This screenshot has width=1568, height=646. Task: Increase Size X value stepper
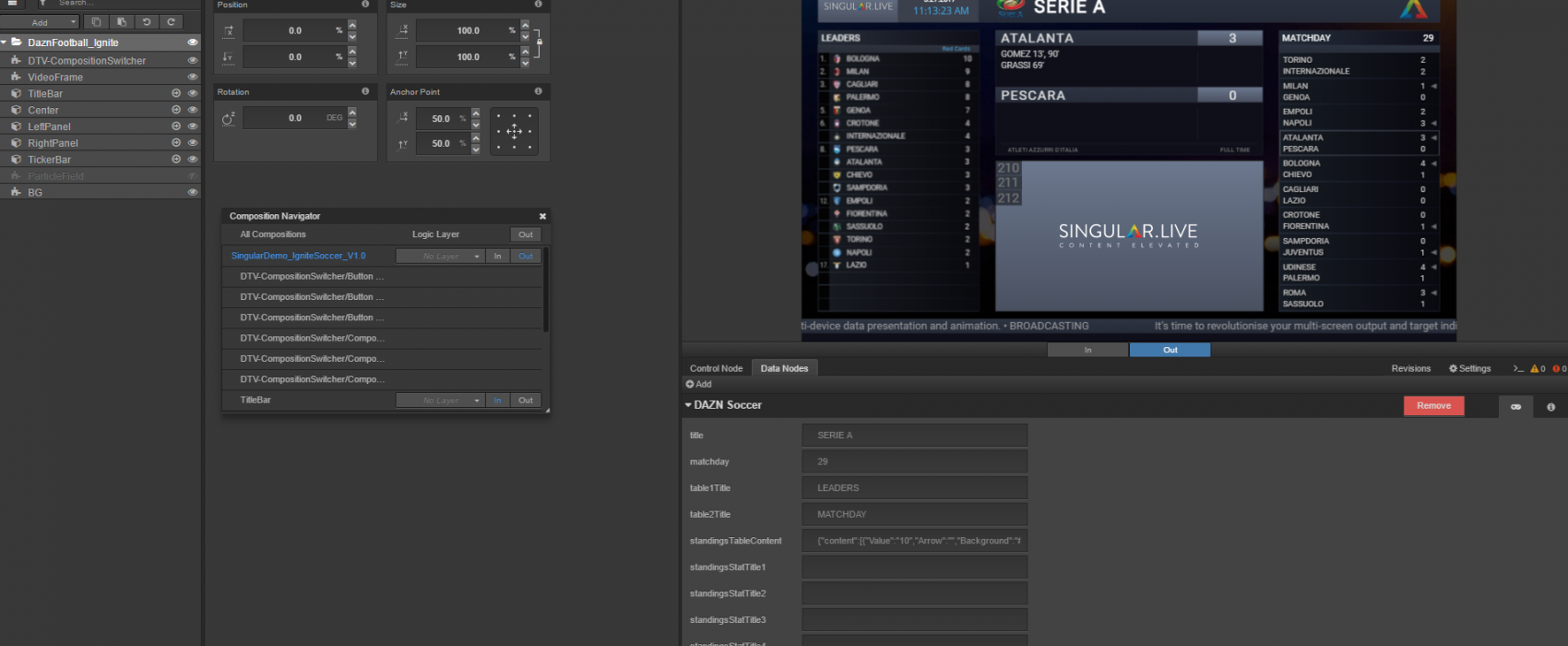pos(525,26)
